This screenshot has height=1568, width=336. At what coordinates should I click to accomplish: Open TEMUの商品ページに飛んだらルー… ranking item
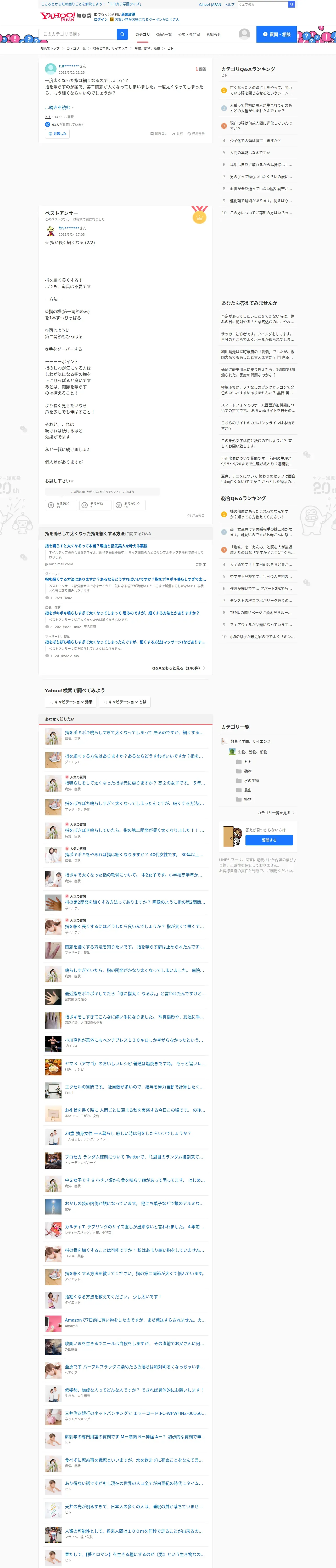[x=260, y=612]
